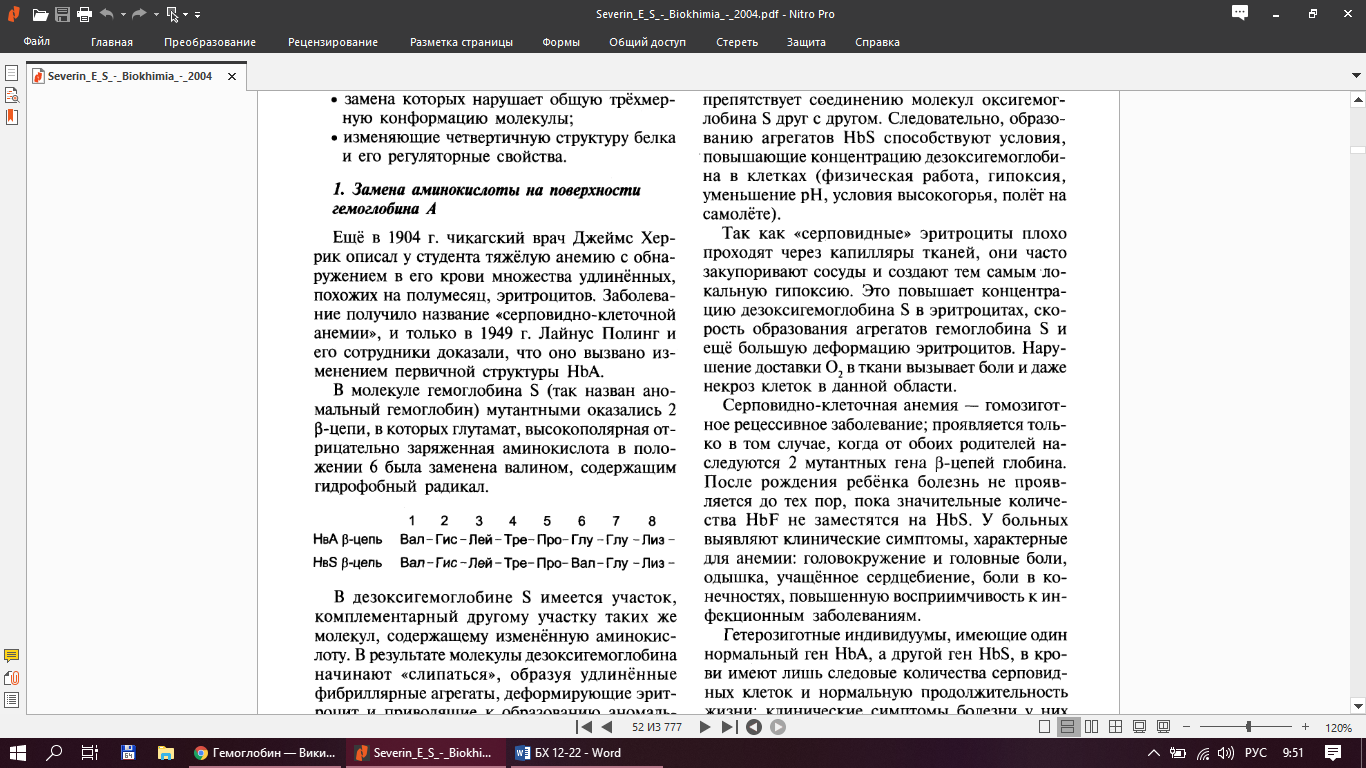This screenshot has width=1366, height=768.
Task: Go back to the previous view
Action: pos(754,727)
